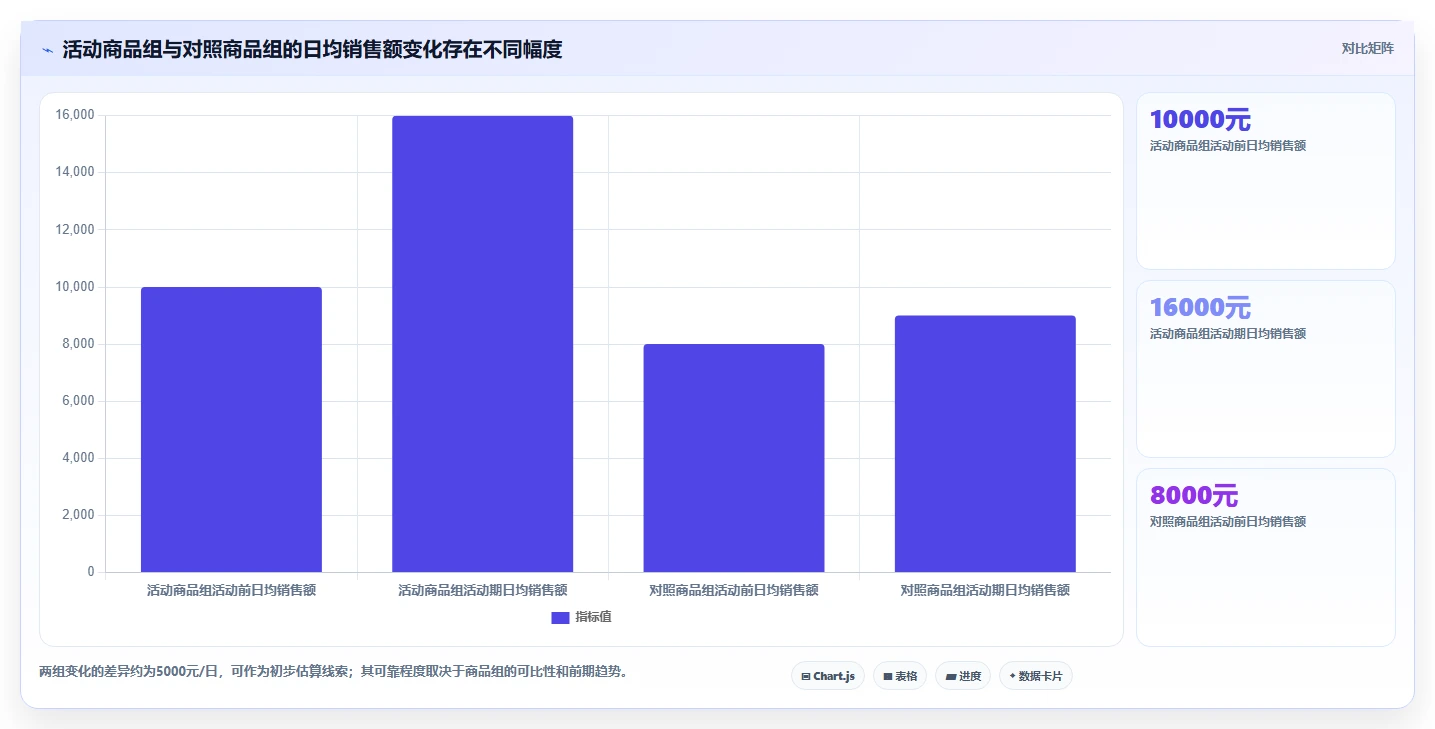Click the 16,000 y-axis tick label
Image resolution: width=1435 pixels, height=729 pixels.
[75, 115]
